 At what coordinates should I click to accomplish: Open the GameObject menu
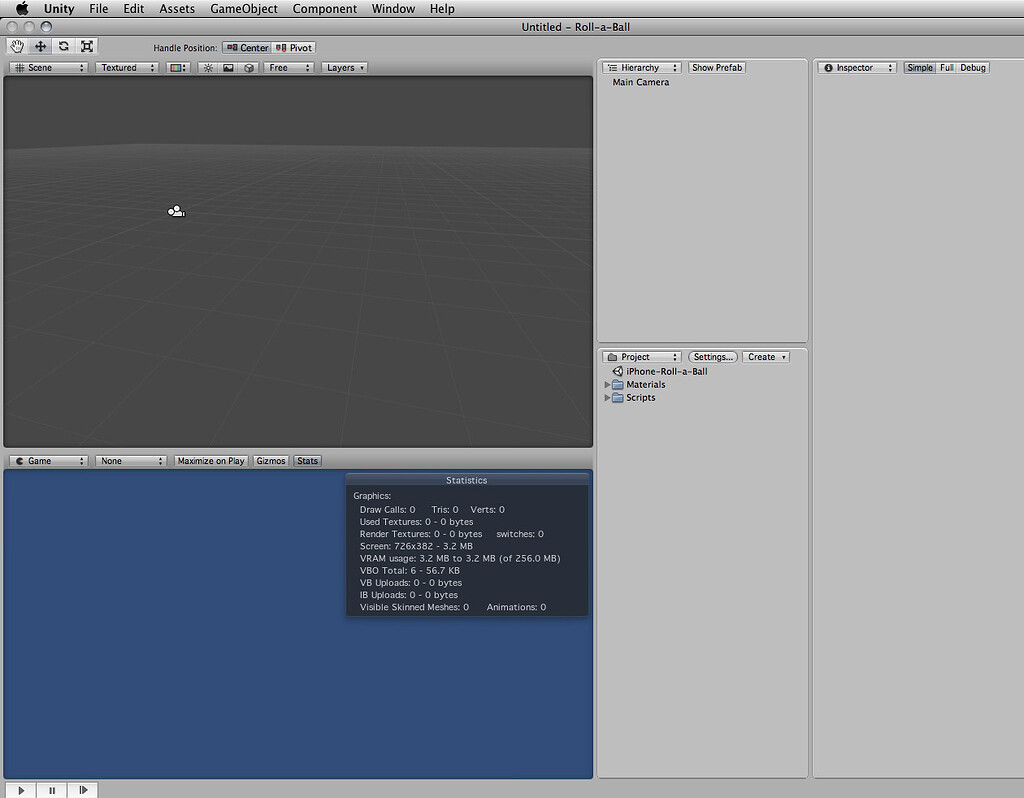click(243, 8)
